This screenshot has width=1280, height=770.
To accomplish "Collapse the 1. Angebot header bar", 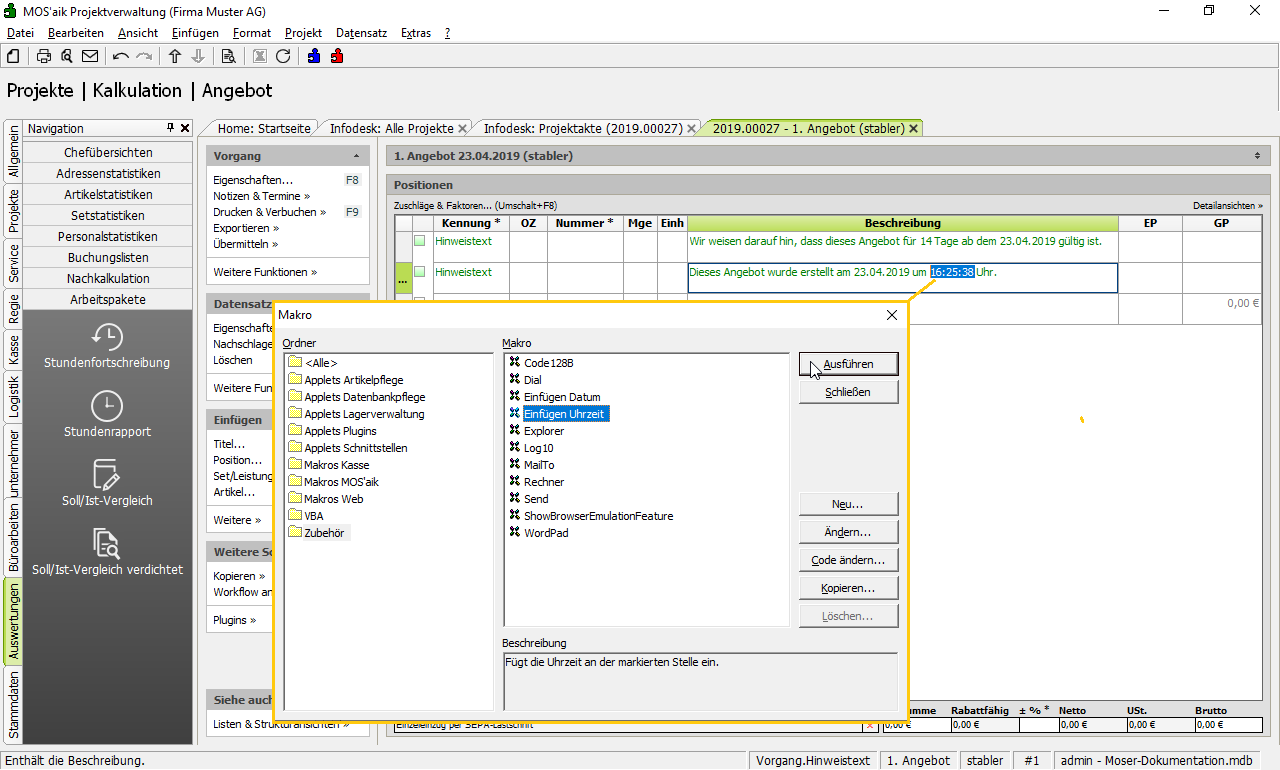I will [x=1257, y=156].
